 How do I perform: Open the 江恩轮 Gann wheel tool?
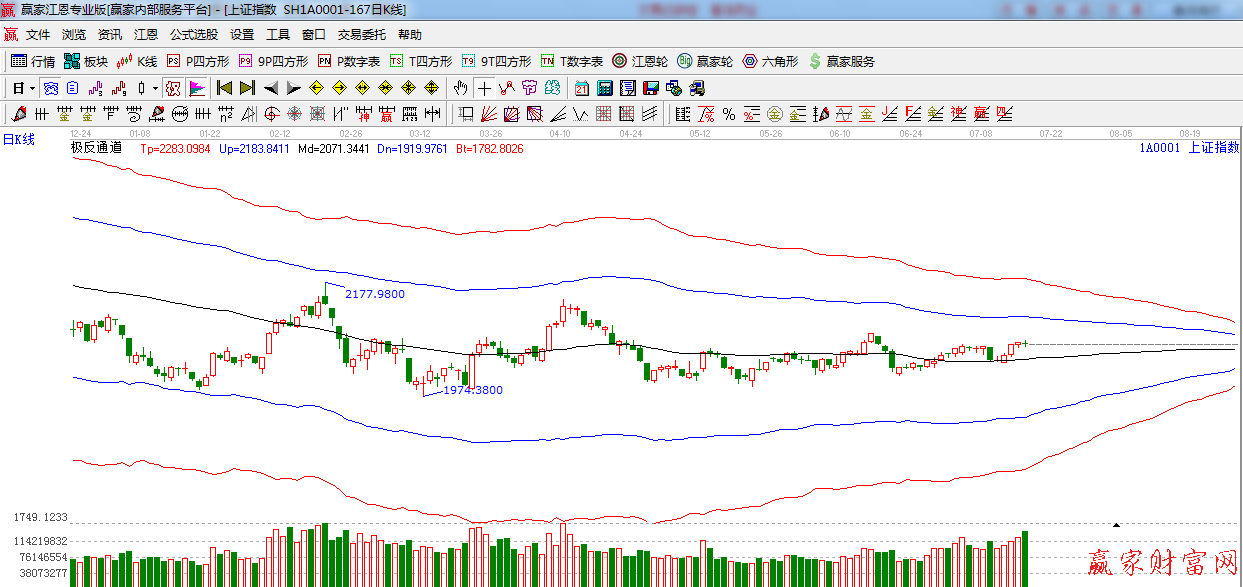click(640, 61)
